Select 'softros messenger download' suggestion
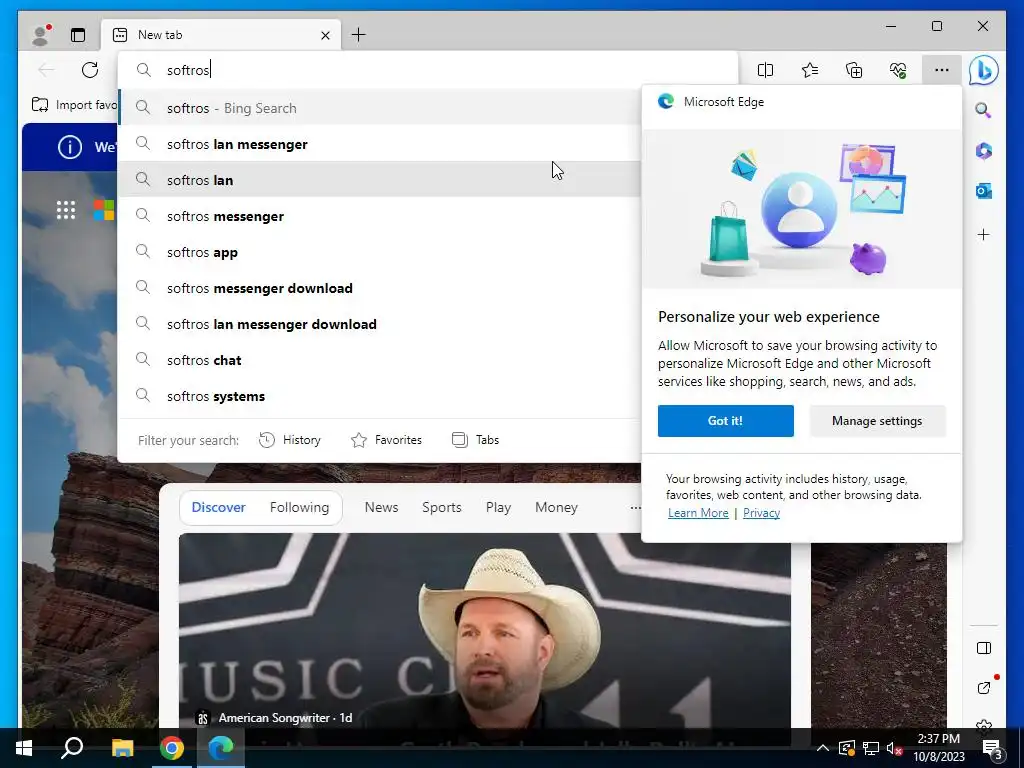 379,288
